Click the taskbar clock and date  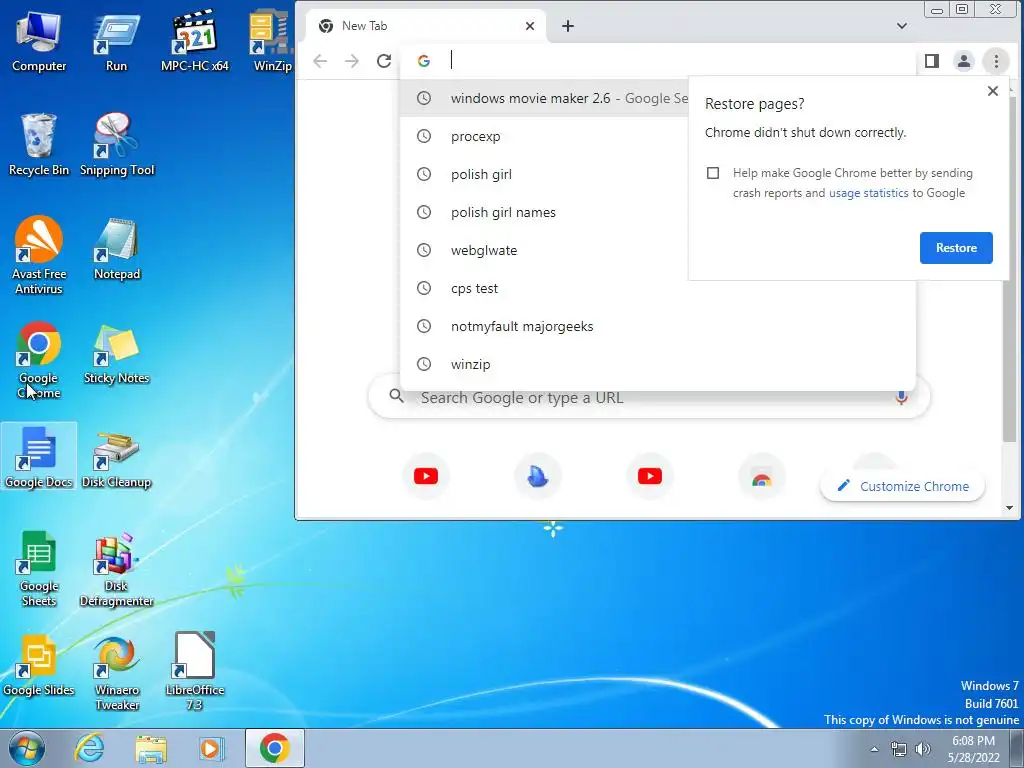click(973, 749)
